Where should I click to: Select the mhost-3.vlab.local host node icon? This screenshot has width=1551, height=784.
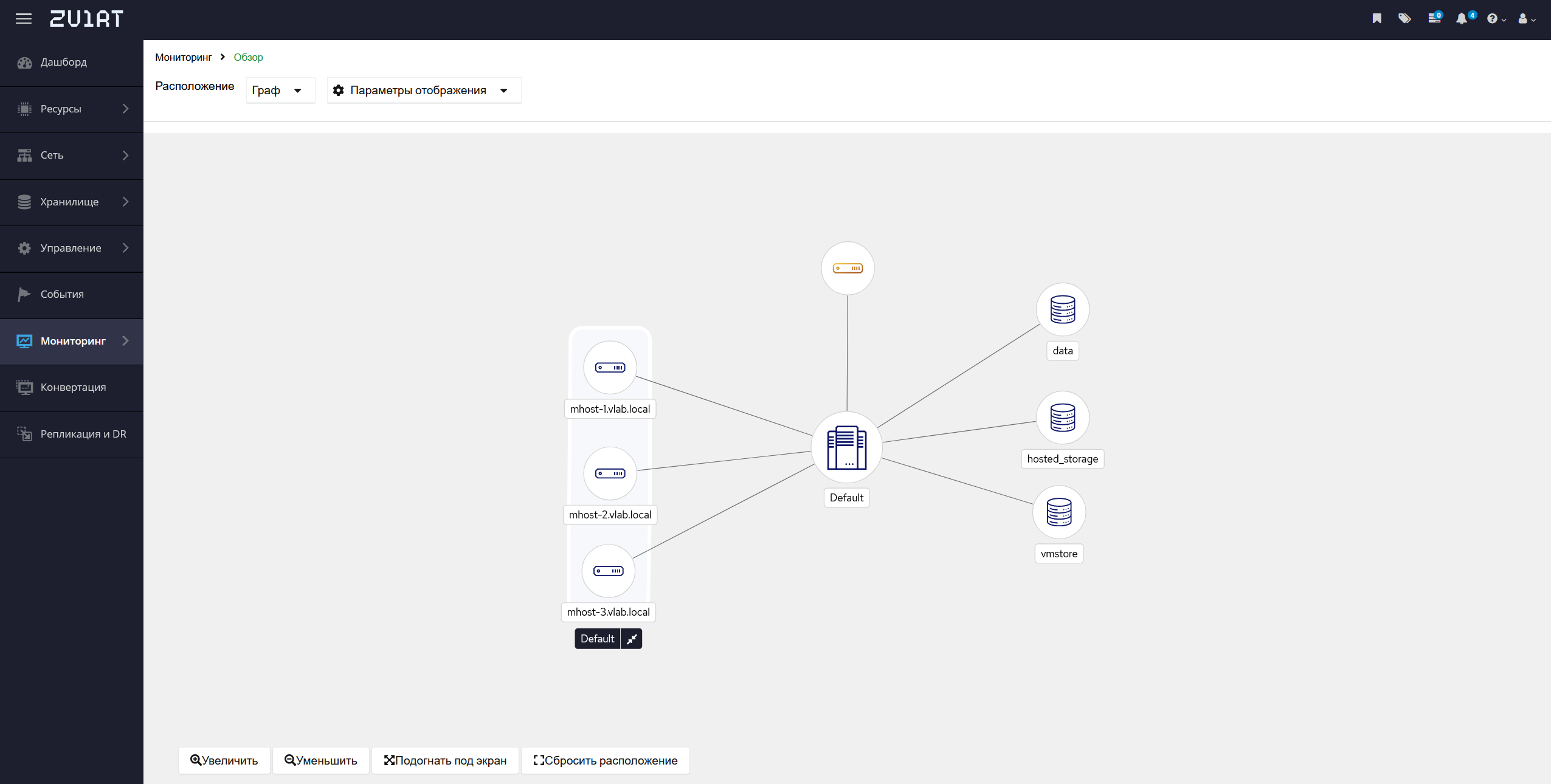(609, 571)
